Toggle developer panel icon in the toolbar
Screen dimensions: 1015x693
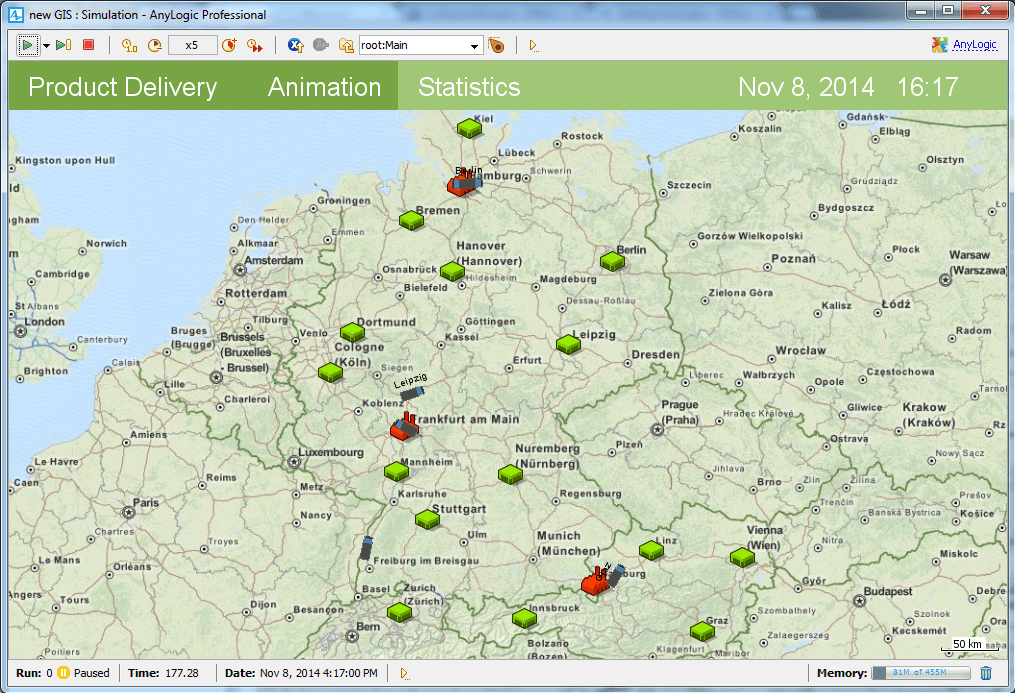click(x=533, y=45)
